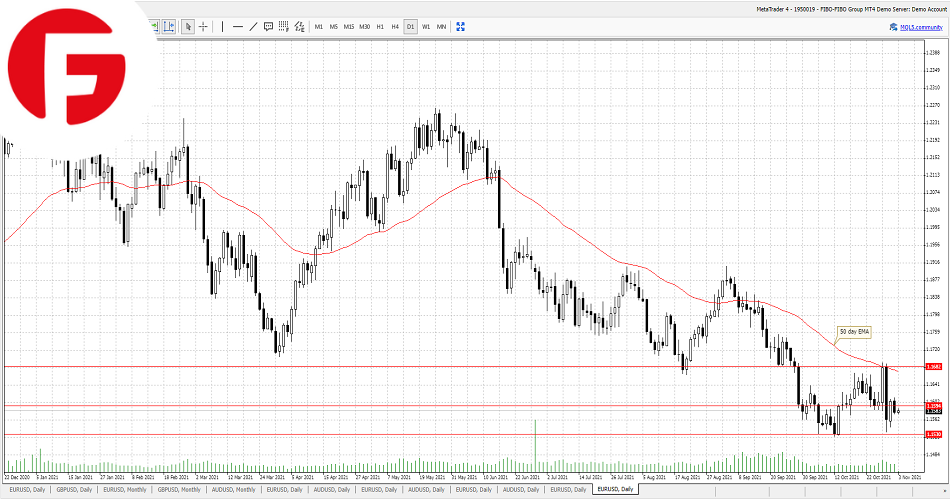The image size is (950, 500).
Task: Switch timeframe to M1
Action: click(319, 26)
